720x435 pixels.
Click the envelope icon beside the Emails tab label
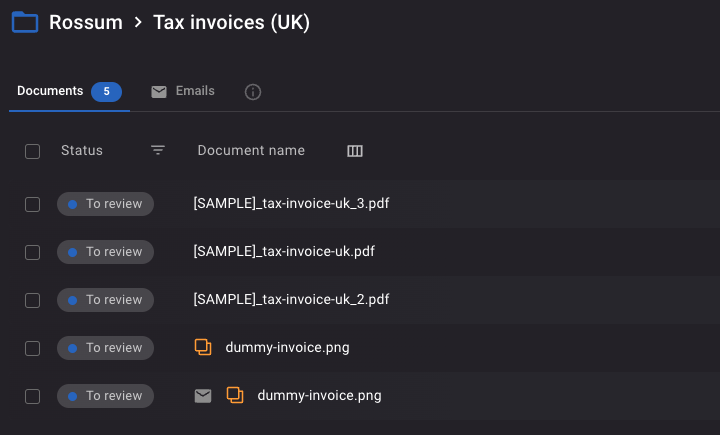pos(159,92)
